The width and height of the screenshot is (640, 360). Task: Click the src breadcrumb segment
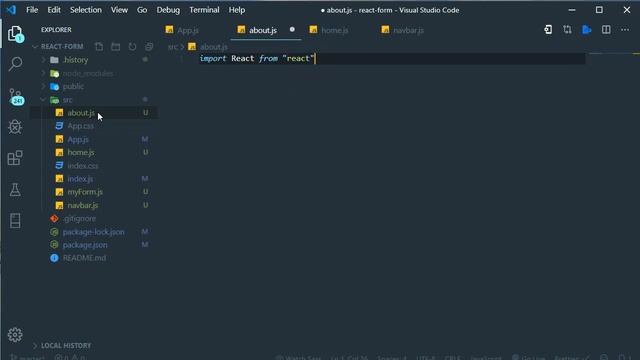(x=172, y=47)
